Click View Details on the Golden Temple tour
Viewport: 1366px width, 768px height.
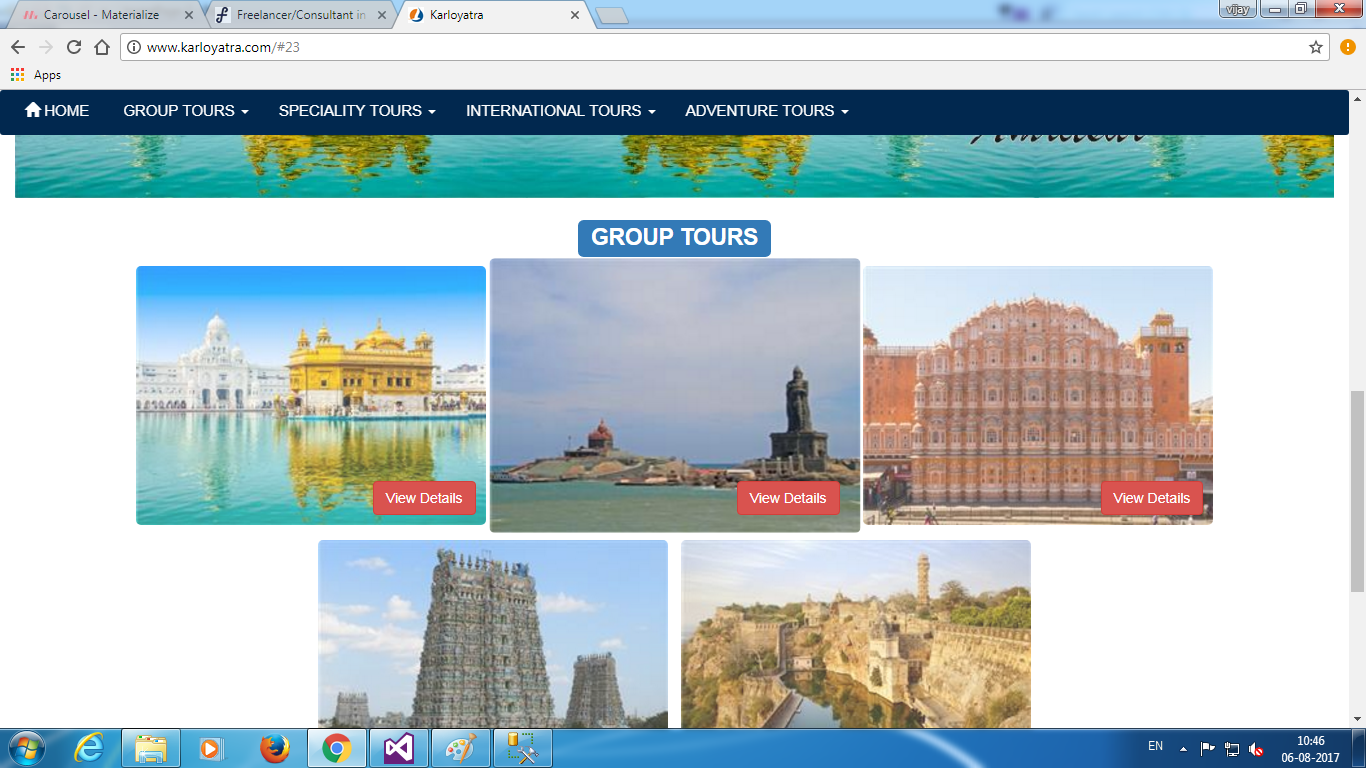point(424,498)
